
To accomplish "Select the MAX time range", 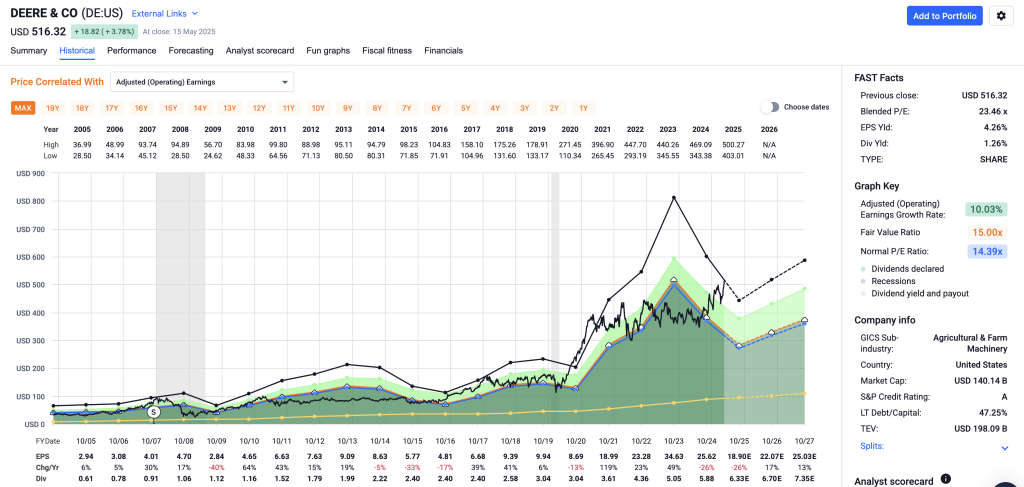I will coord(23,108).
